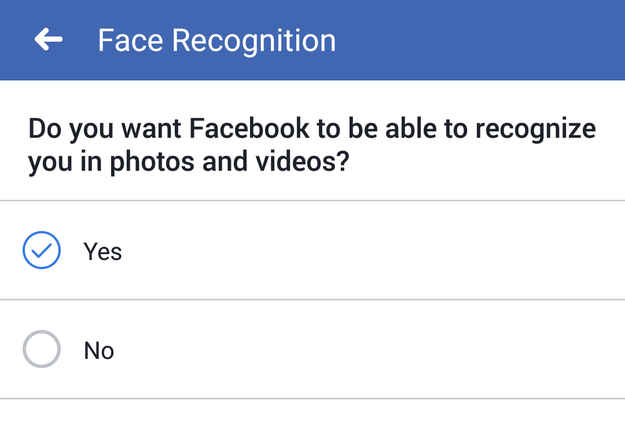Image resolution: width=625 pixels, height=422 pixels.
Task: Click the blue header bar's empty area
Action: (478, 40)
